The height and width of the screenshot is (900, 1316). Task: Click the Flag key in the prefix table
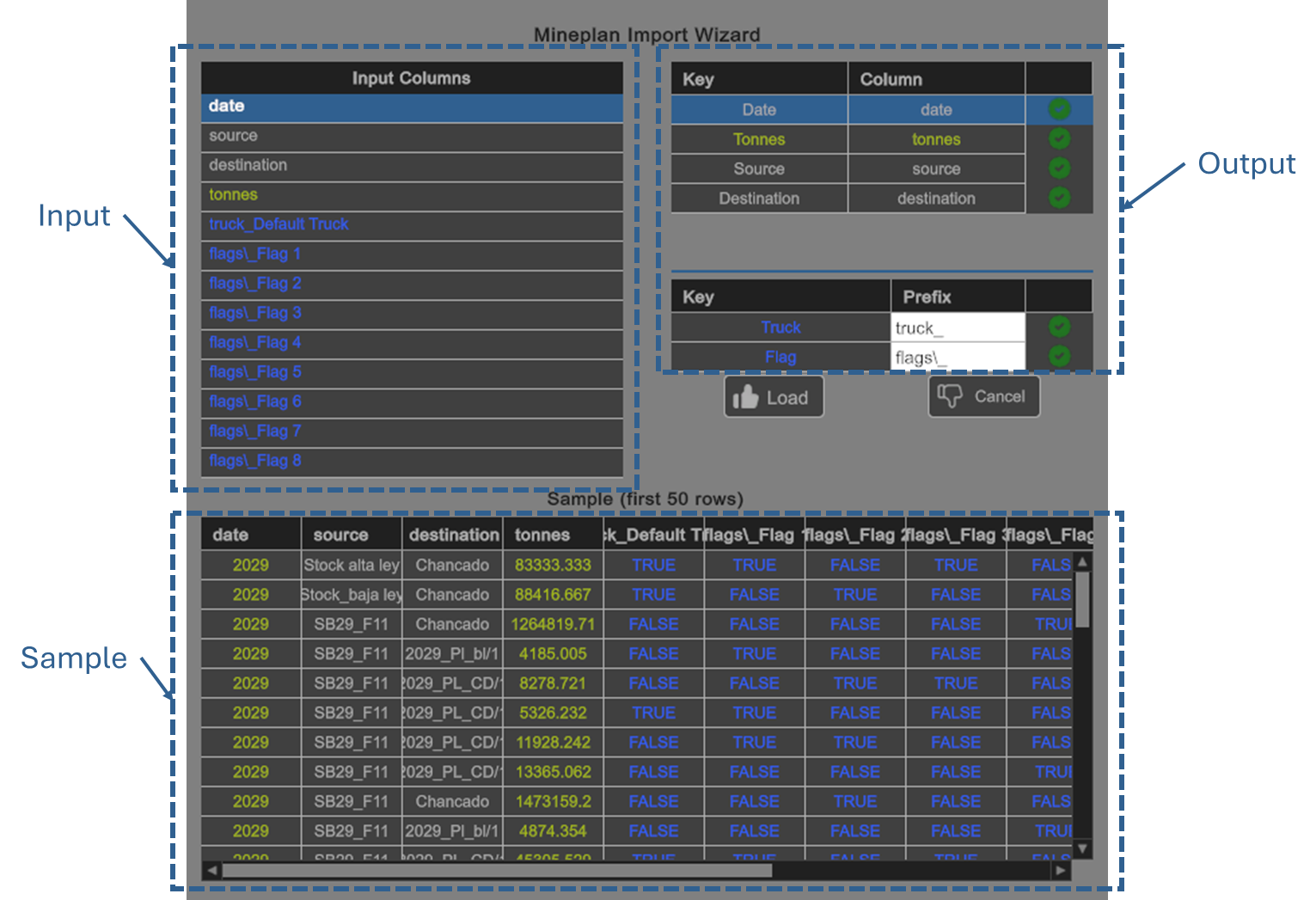tap(780, 357)
